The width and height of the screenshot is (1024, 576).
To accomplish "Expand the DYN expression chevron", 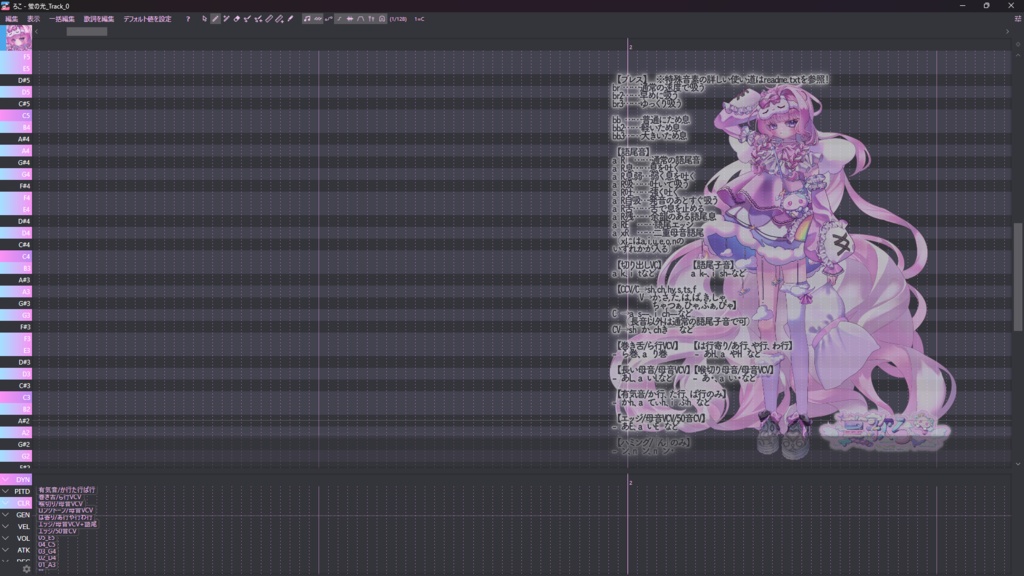I will coord(6,479).
